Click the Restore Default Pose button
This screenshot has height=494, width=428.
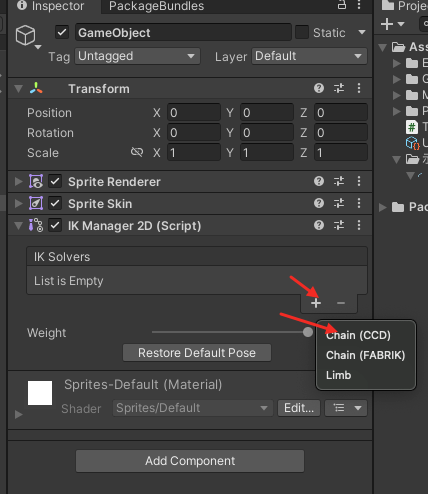[197, 353]
